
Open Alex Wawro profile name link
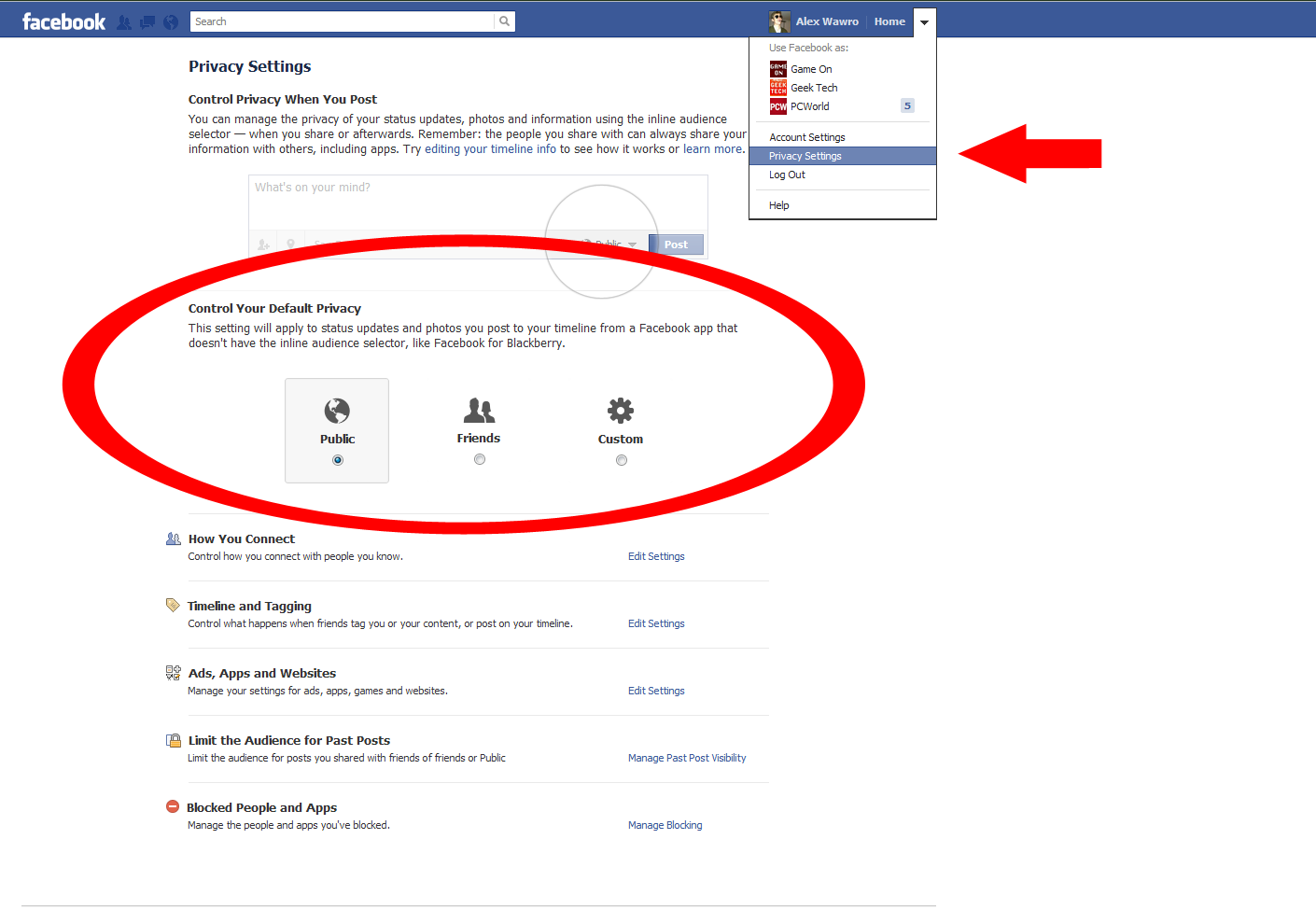(827, 21)
